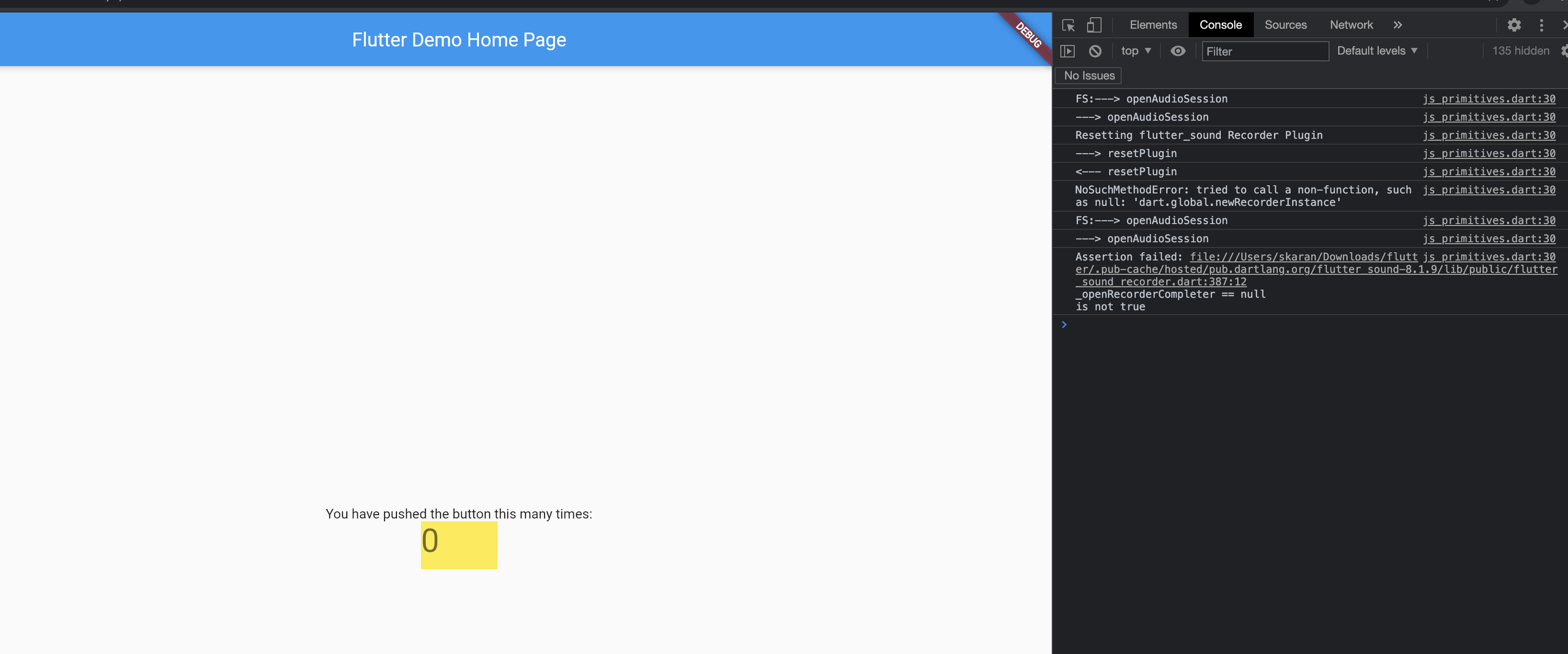Expand the more panels chevron menu
The image size is (1568, 654).
(1398, 25)
